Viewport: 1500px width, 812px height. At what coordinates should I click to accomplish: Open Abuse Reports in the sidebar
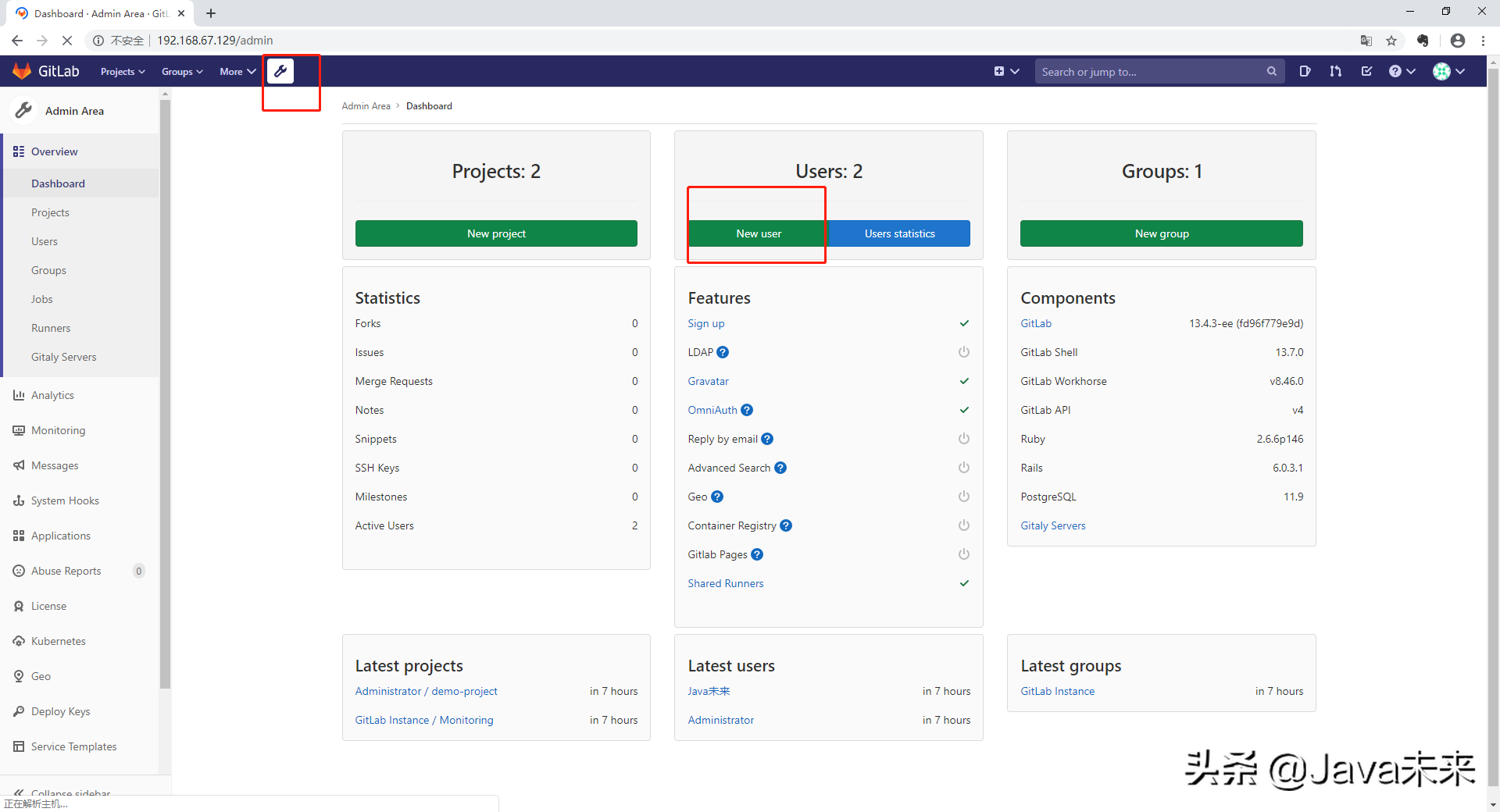tap(80, 571)
